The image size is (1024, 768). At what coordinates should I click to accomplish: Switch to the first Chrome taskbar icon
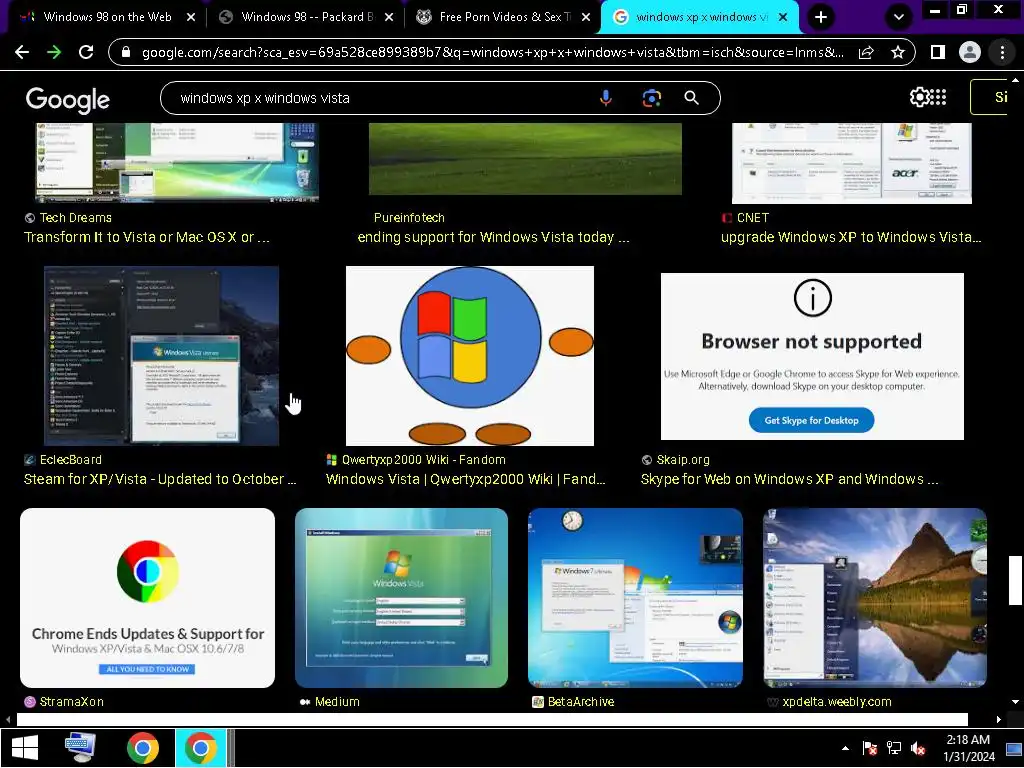coord(143,748)
